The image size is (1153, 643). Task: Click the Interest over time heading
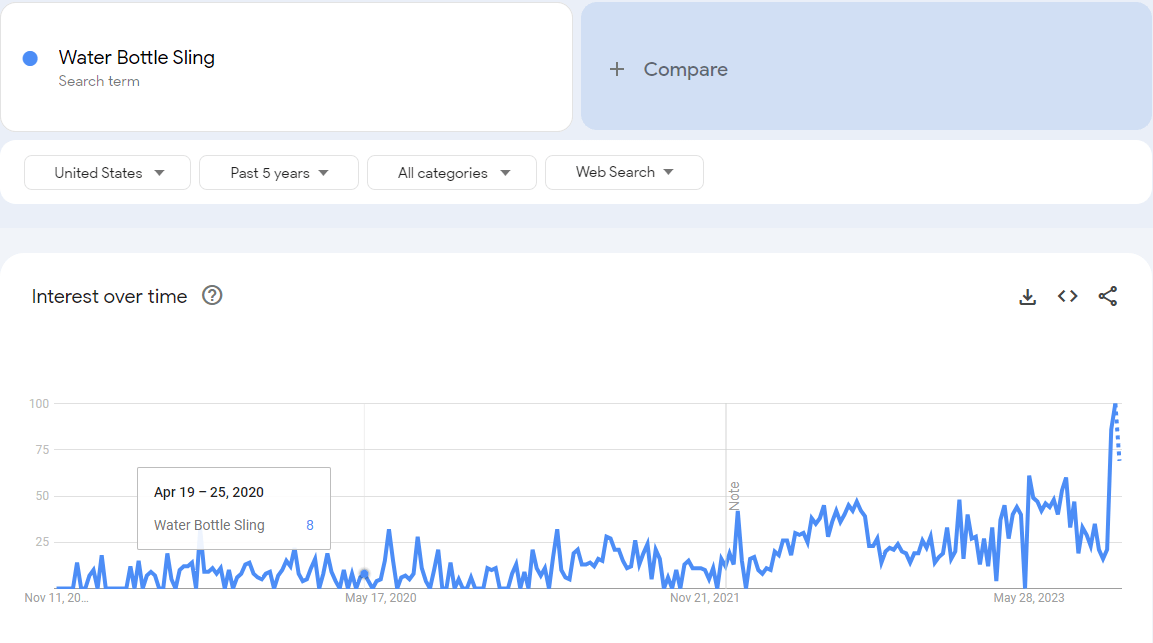click(110, 296)
